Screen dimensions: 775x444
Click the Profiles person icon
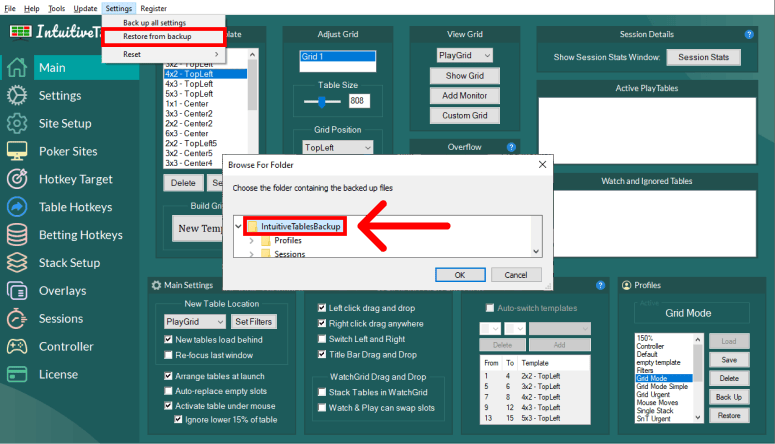[626, 285]
